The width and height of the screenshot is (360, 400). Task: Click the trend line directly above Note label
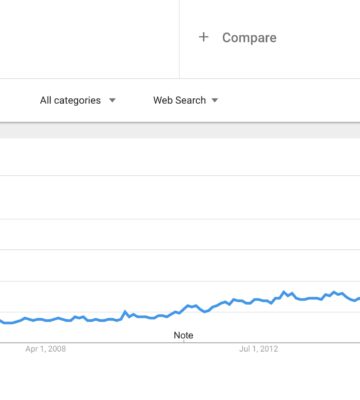point(183,309)
